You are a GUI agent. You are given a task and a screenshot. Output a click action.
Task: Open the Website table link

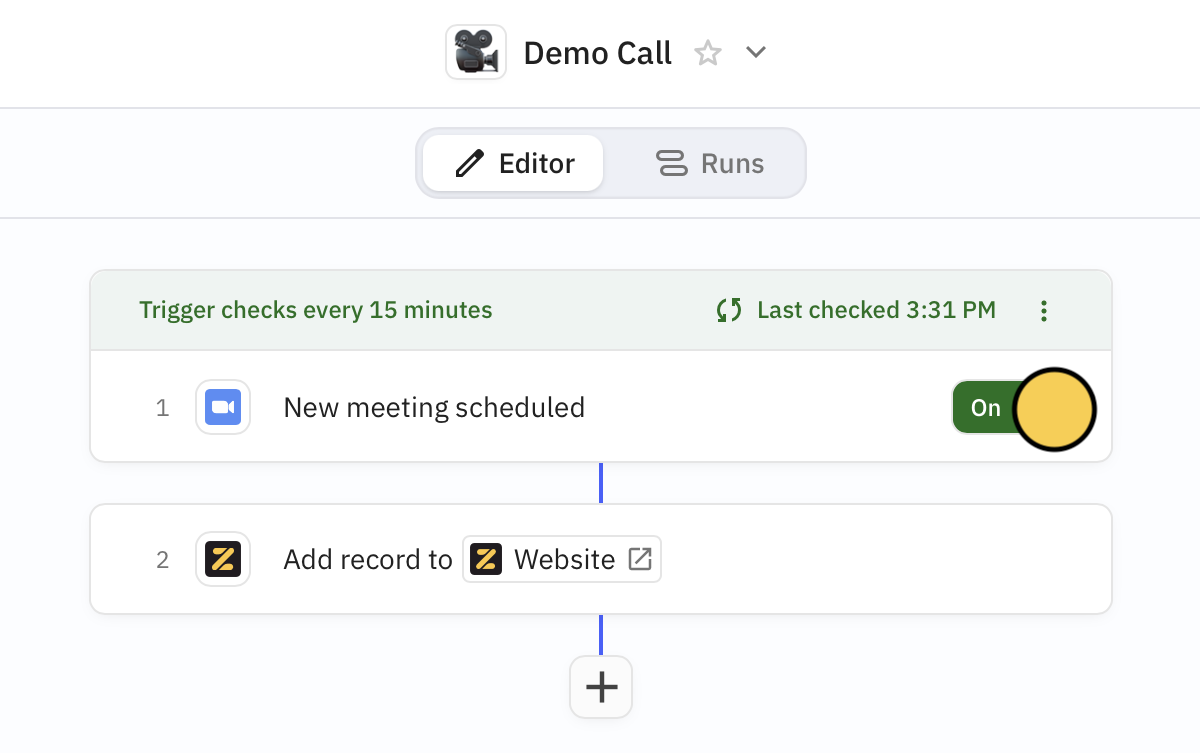pos(562,559)
